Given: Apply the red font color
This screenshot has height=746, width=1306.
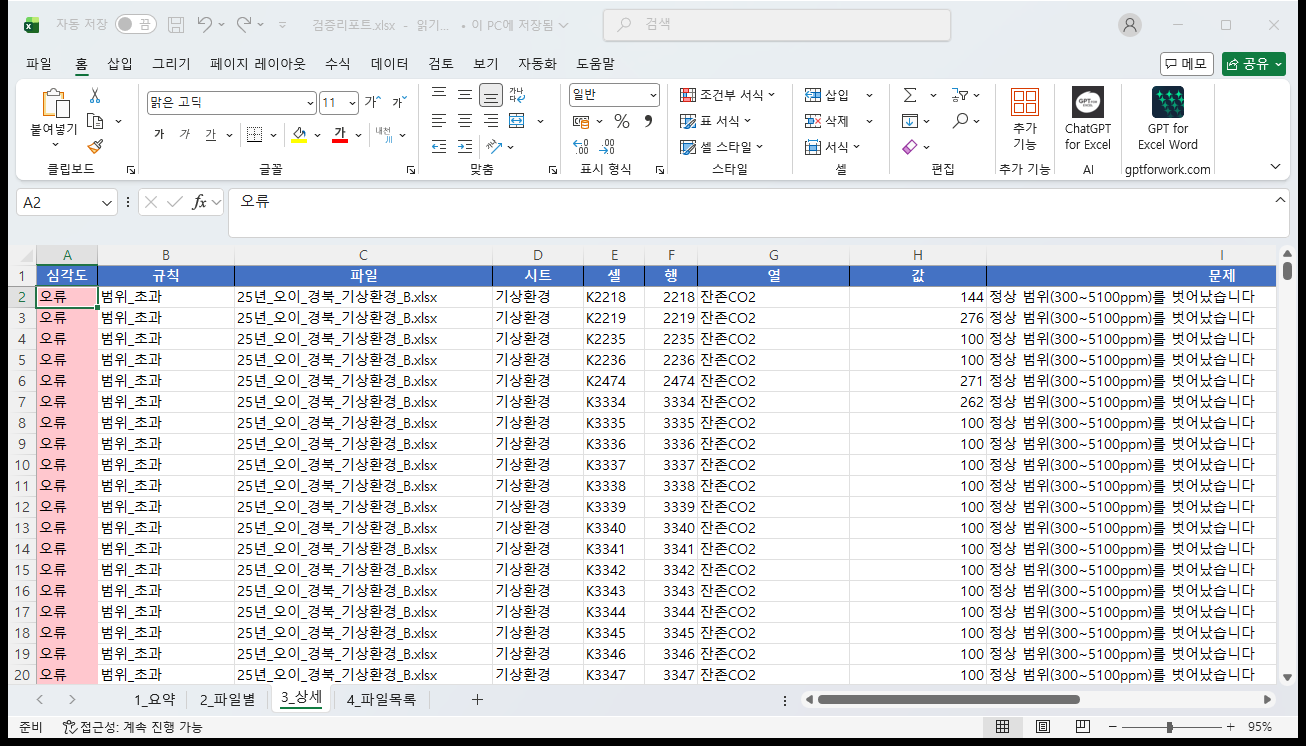Looking at the screenshot, I should tap(339, 134).
